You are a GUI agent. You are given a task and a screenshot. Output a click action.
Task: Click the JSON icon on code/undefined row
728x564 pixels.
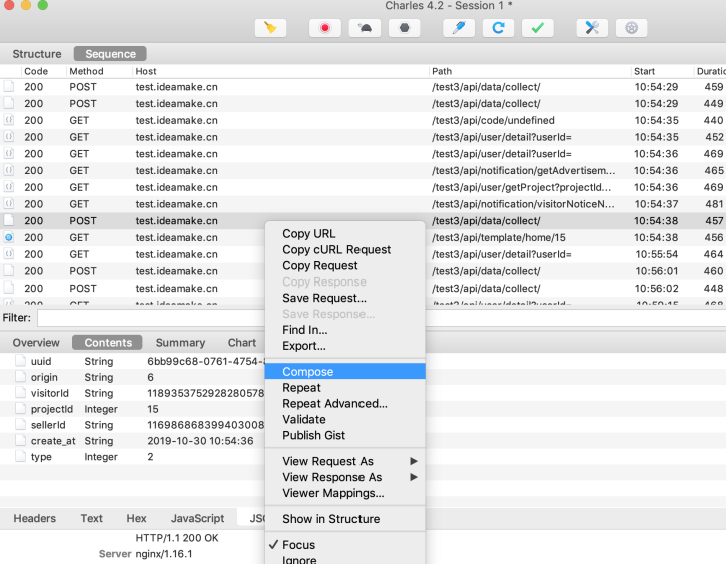(9, 120)
